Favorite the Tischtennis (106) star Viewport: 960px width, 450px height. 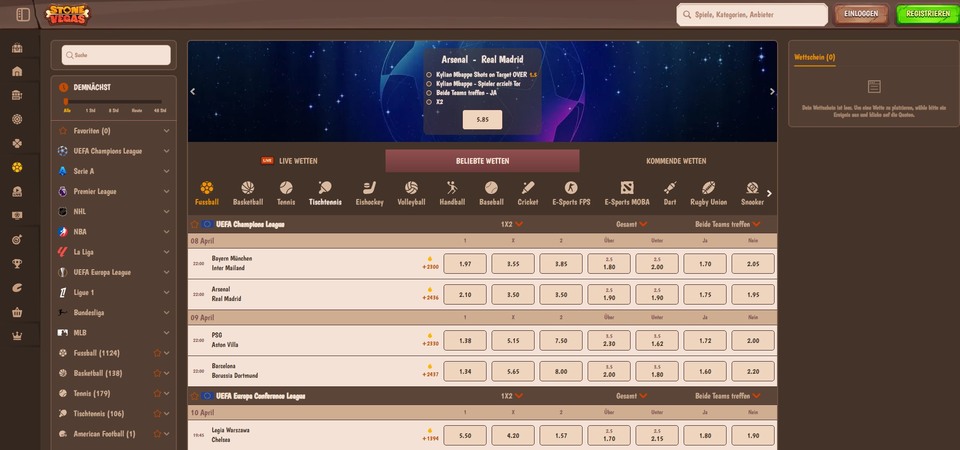157,414
